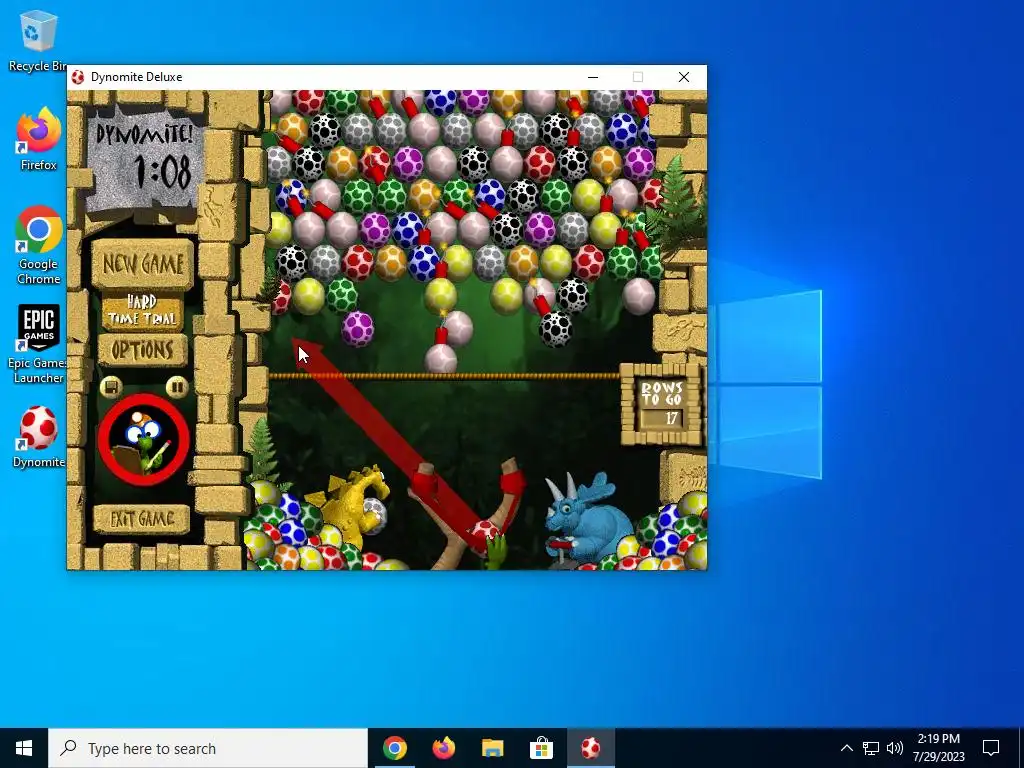Open Microsoft Store from the taskbar

[541, 748]
